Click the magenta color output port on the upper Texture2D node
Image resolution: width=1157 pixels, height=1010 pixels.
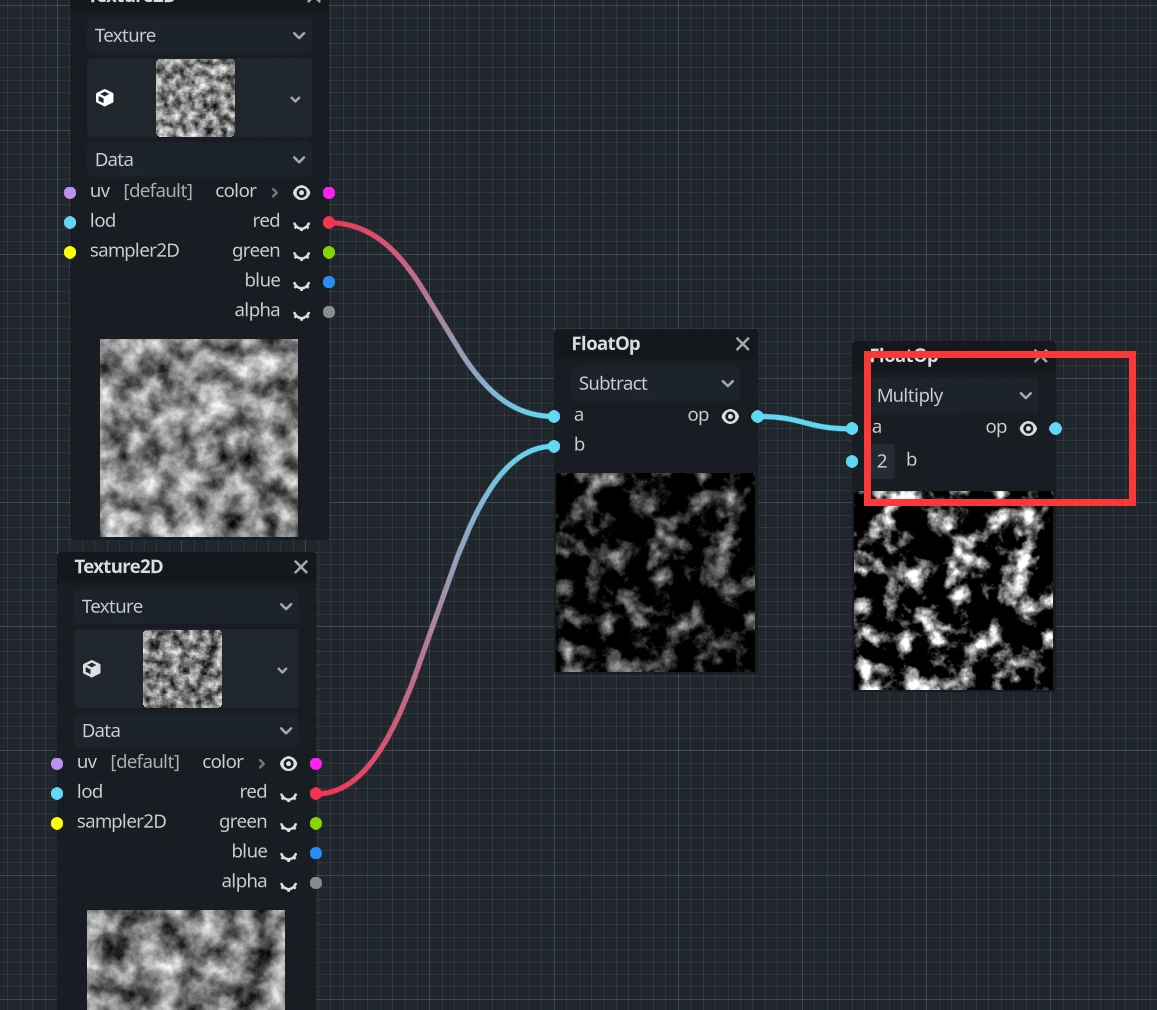pyautogui.click(x=329, y=193)
